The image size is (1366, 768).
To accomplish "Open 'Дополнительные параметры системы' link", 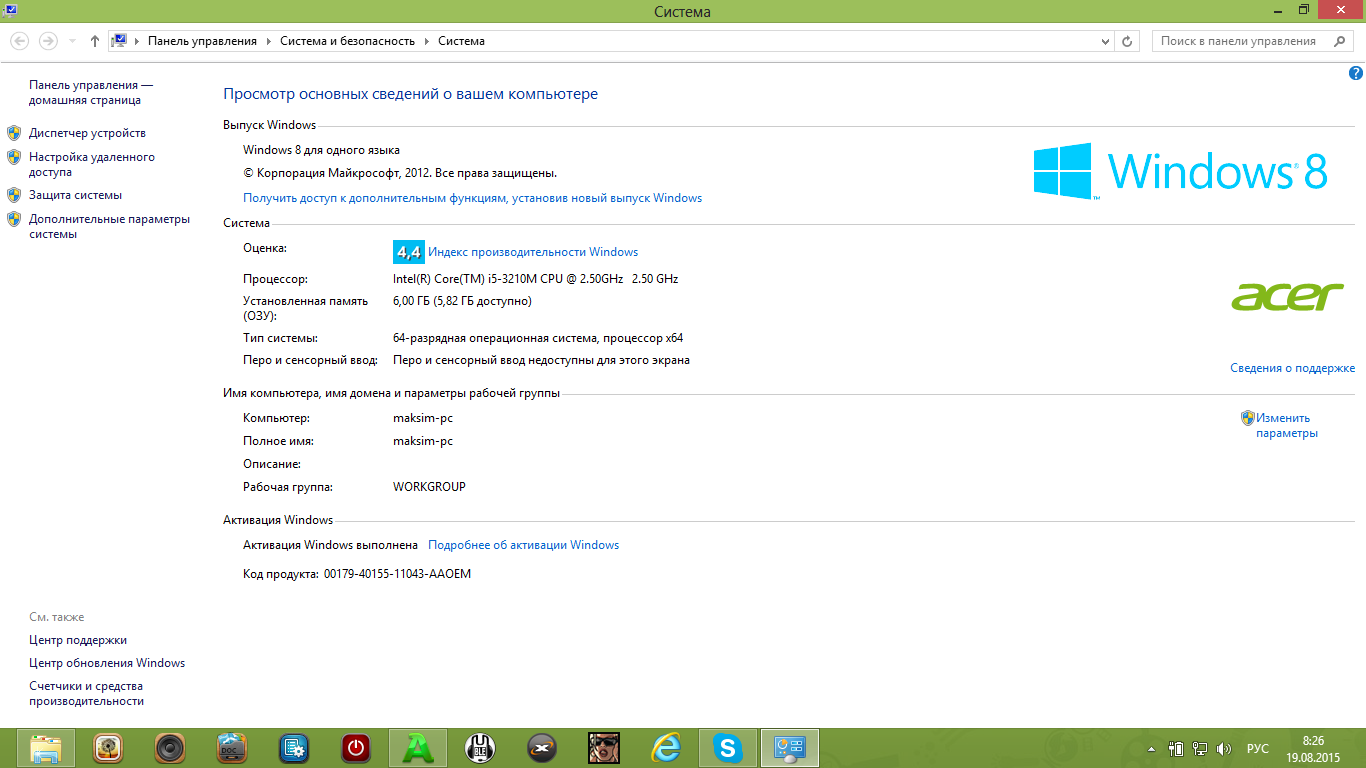I will pyautogui.click(x=109, y=226).
